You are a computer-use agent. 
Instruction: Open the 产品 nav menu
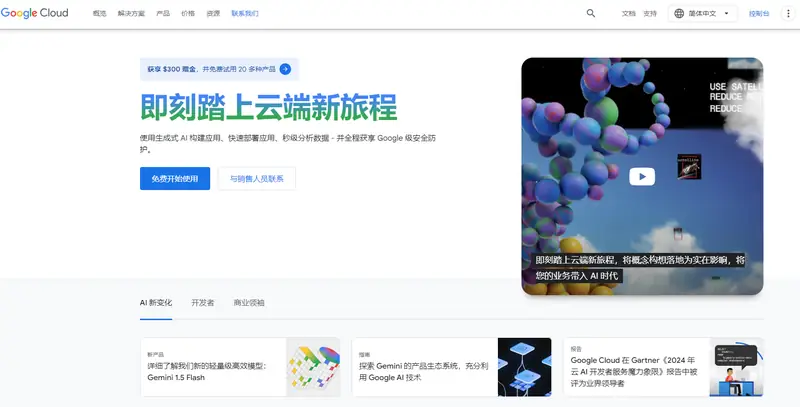point(163,14)
